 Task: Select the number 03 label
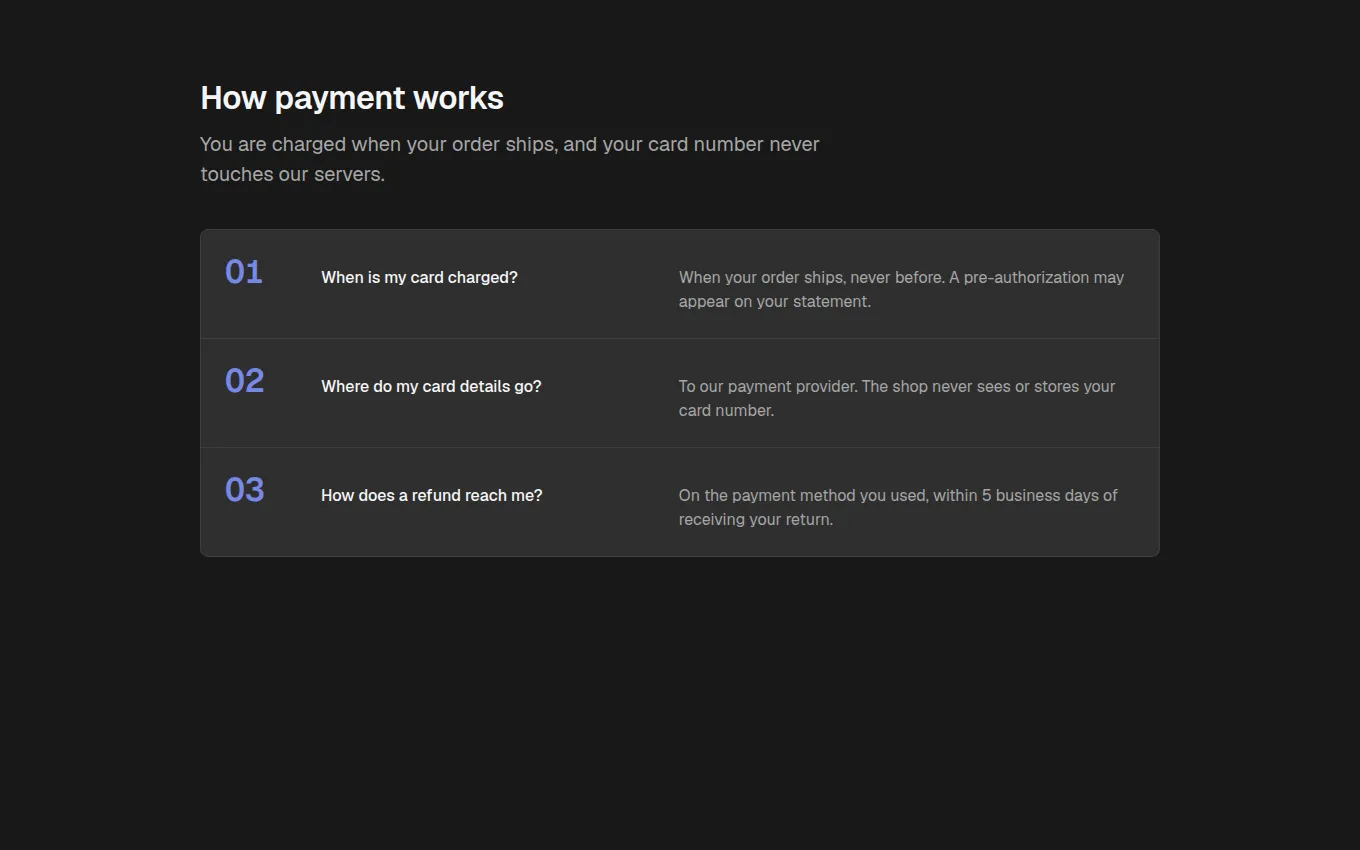point(245,490)
